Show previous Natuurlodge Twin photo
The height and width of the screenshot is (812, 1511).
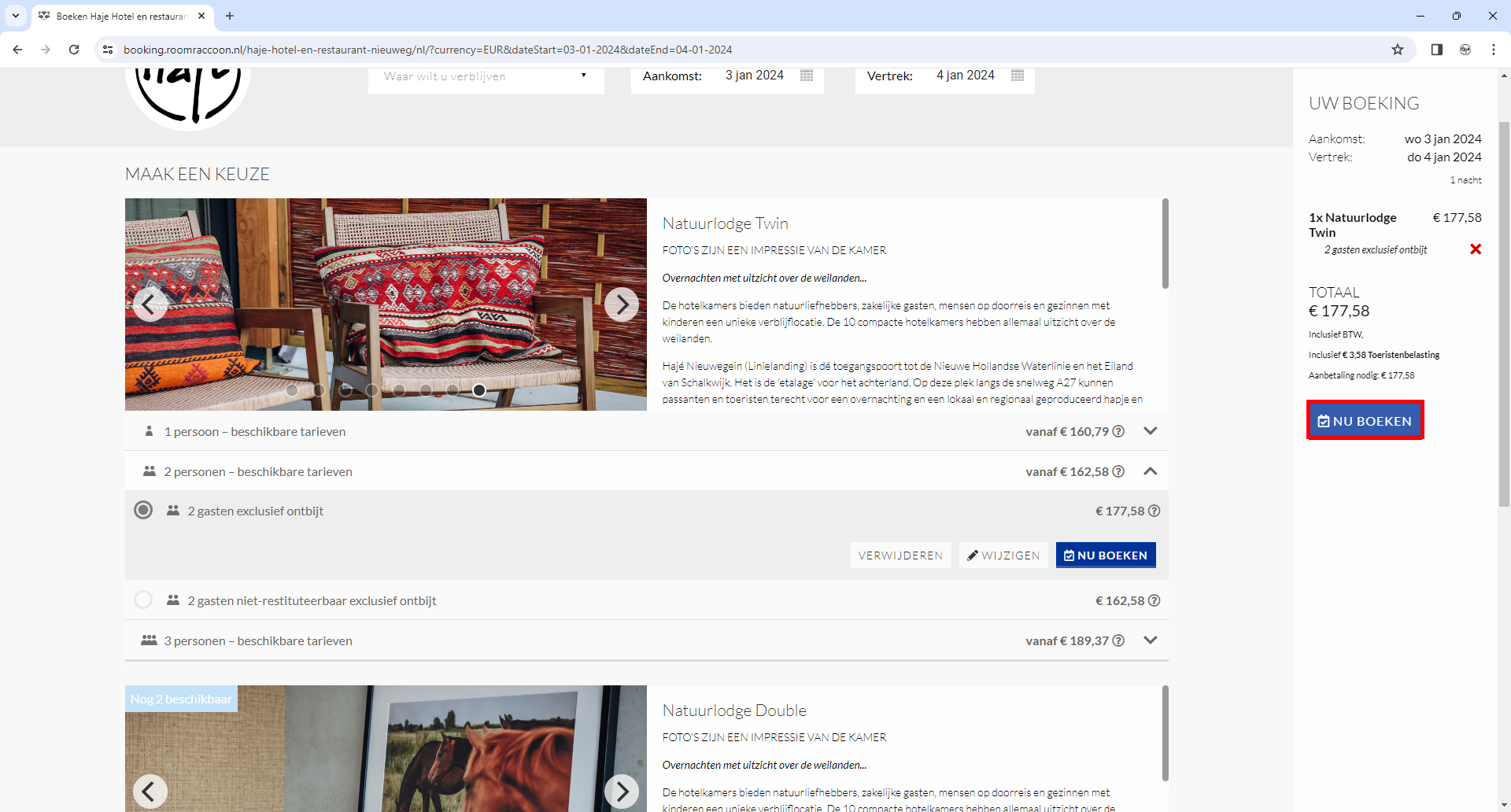click(x=150, y=304)
